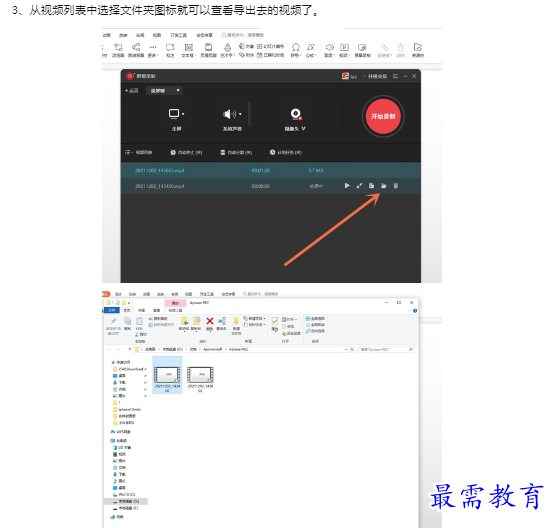Click the system sound speaker icon
The height and width of the screenshot is (528, 552).
229,114
